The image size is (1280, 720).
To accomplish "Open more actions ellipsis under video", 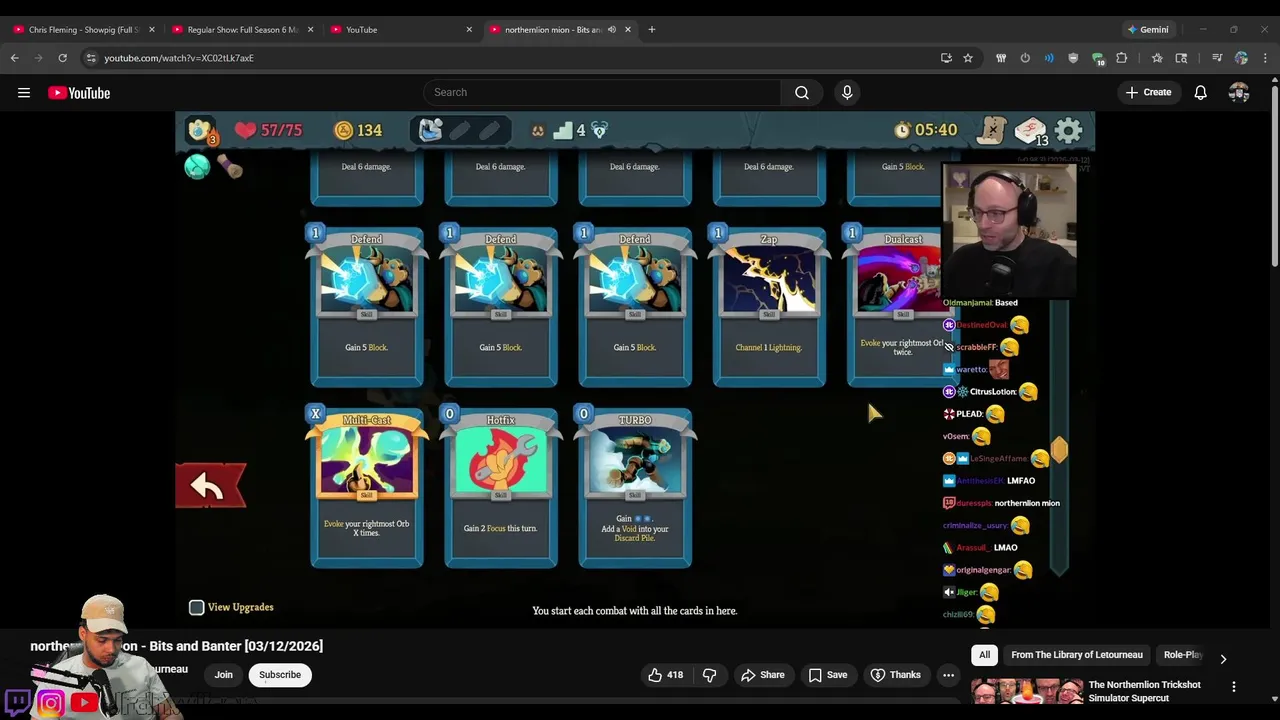I will click(948, 675).
